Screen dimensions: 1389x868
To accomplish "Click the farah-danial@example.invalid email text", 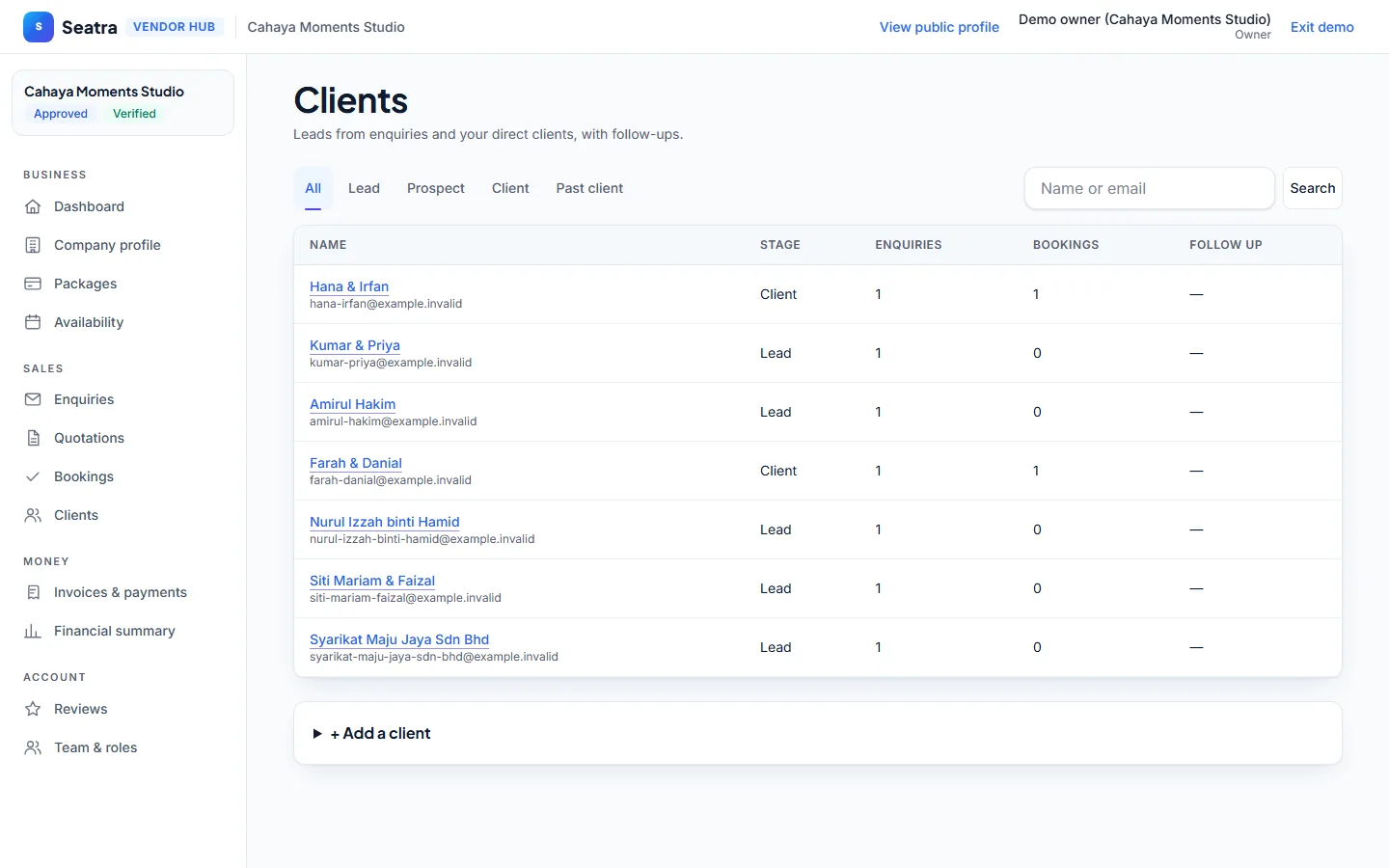I will pyautogui.click(x=391, y=480).
